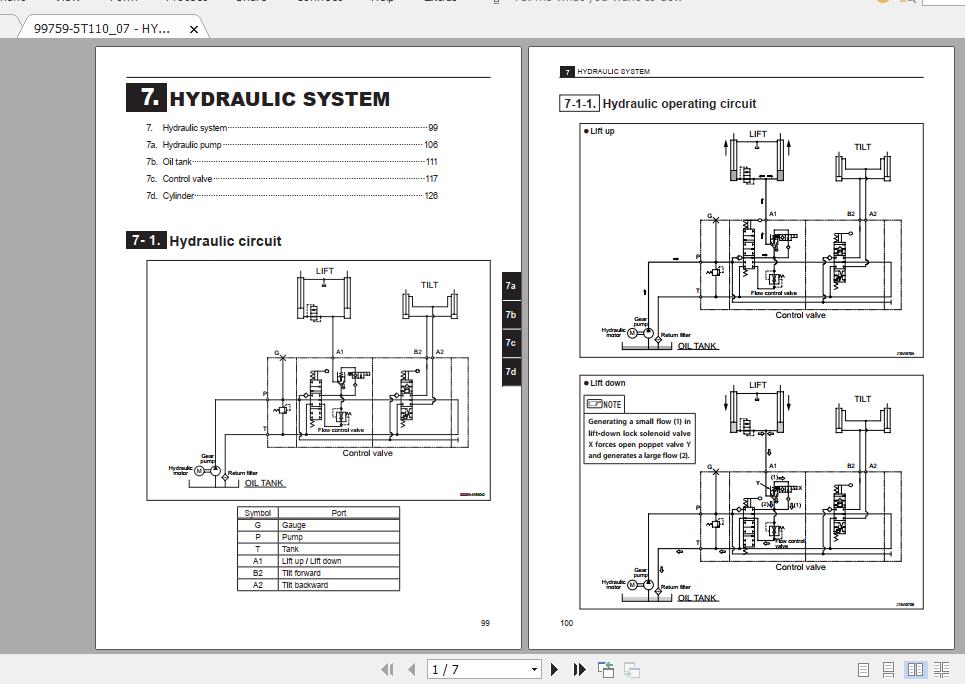This screenshot has width=965, height=684.
Task: Advance to the next page
Action: click(555, 669)
